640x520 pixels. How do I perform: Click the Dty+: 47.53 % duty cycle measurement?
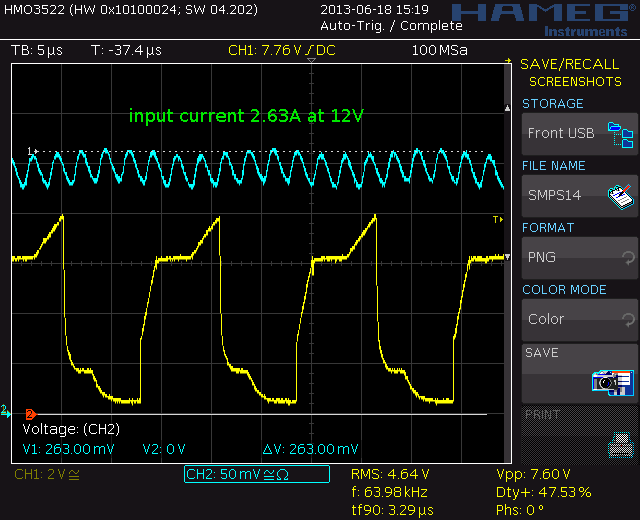[544, 492]
